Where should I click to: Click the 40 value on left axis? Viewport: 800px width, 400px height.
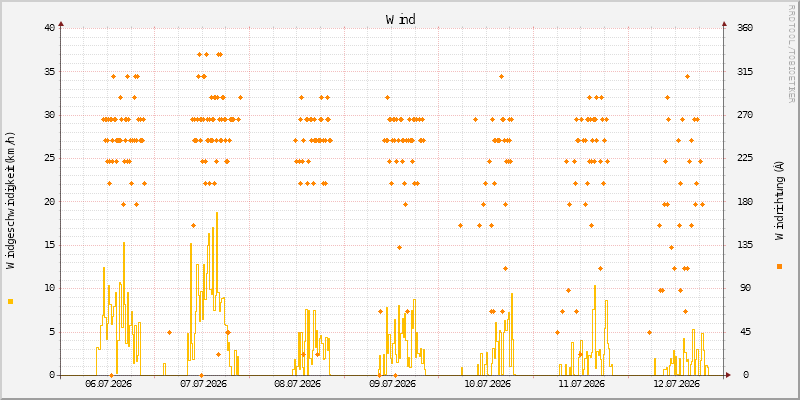coord(50,28)
